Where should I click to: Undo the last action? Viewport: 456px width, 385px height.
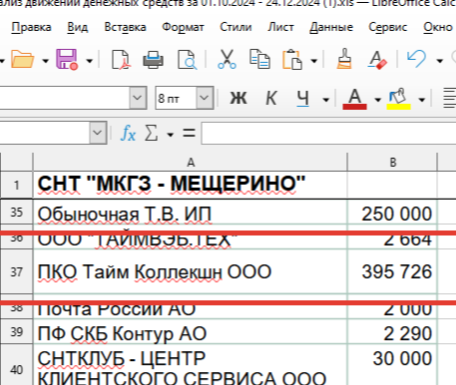(416, 59)
